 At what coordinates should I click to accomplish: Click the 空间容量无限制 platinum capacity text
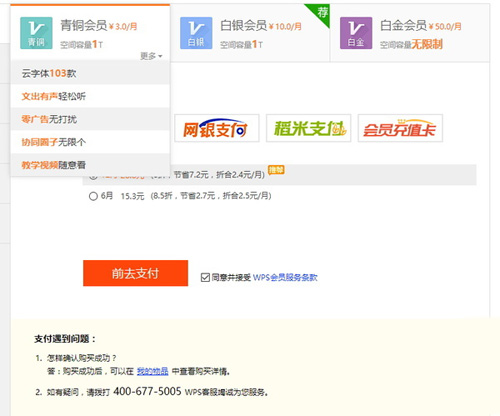tap(411, 44)
